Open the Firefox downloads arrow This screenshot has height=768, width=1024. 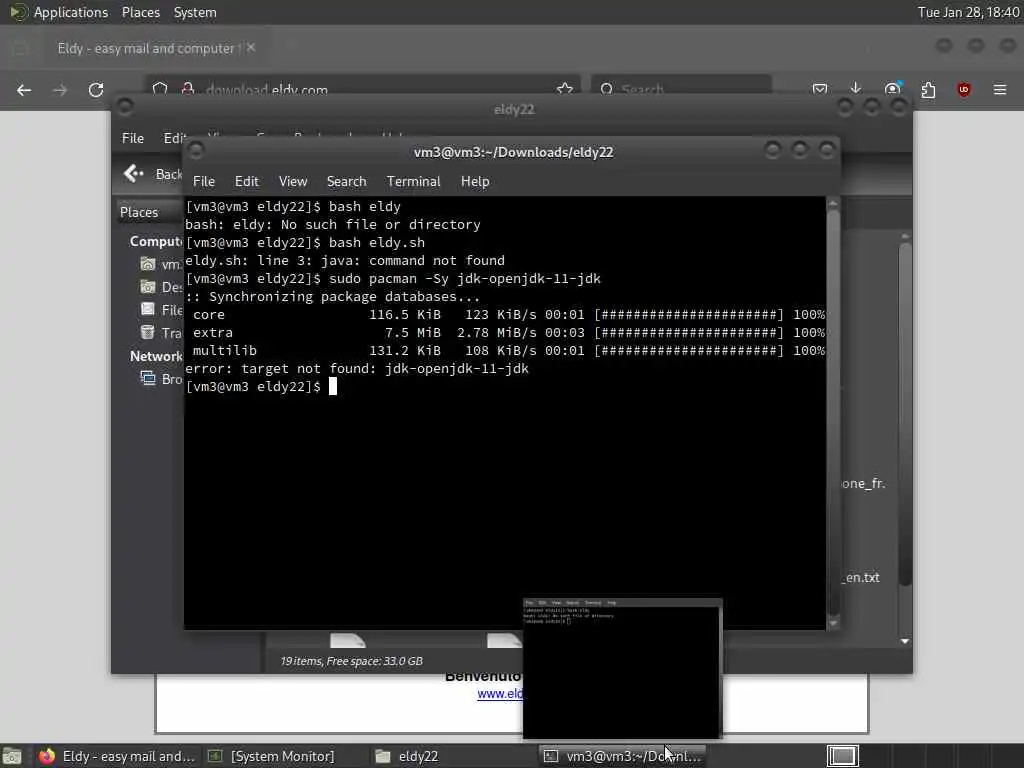click(856, 89)
